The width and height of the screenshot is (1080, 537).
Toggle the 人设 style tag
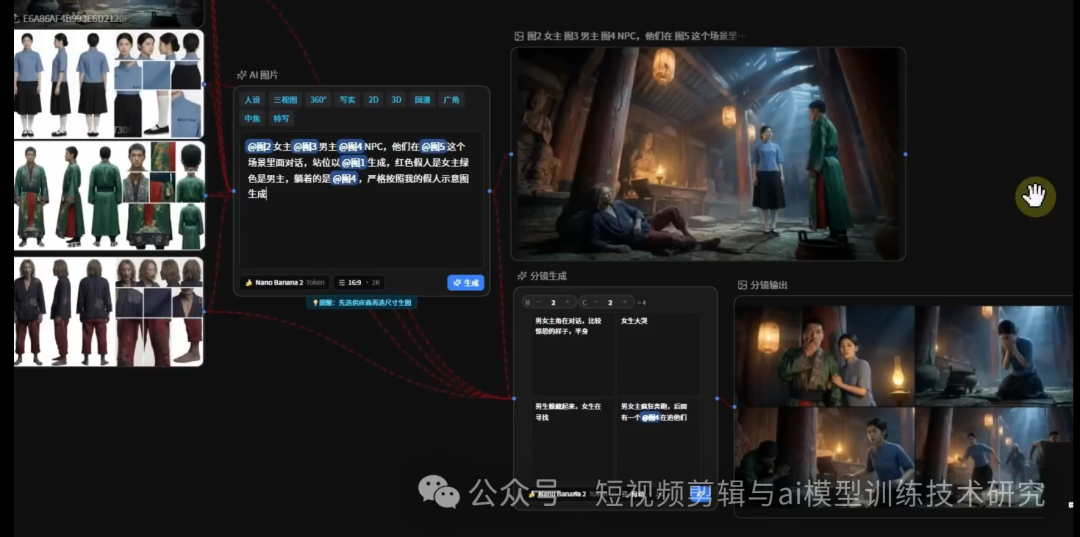click(252, 100)
